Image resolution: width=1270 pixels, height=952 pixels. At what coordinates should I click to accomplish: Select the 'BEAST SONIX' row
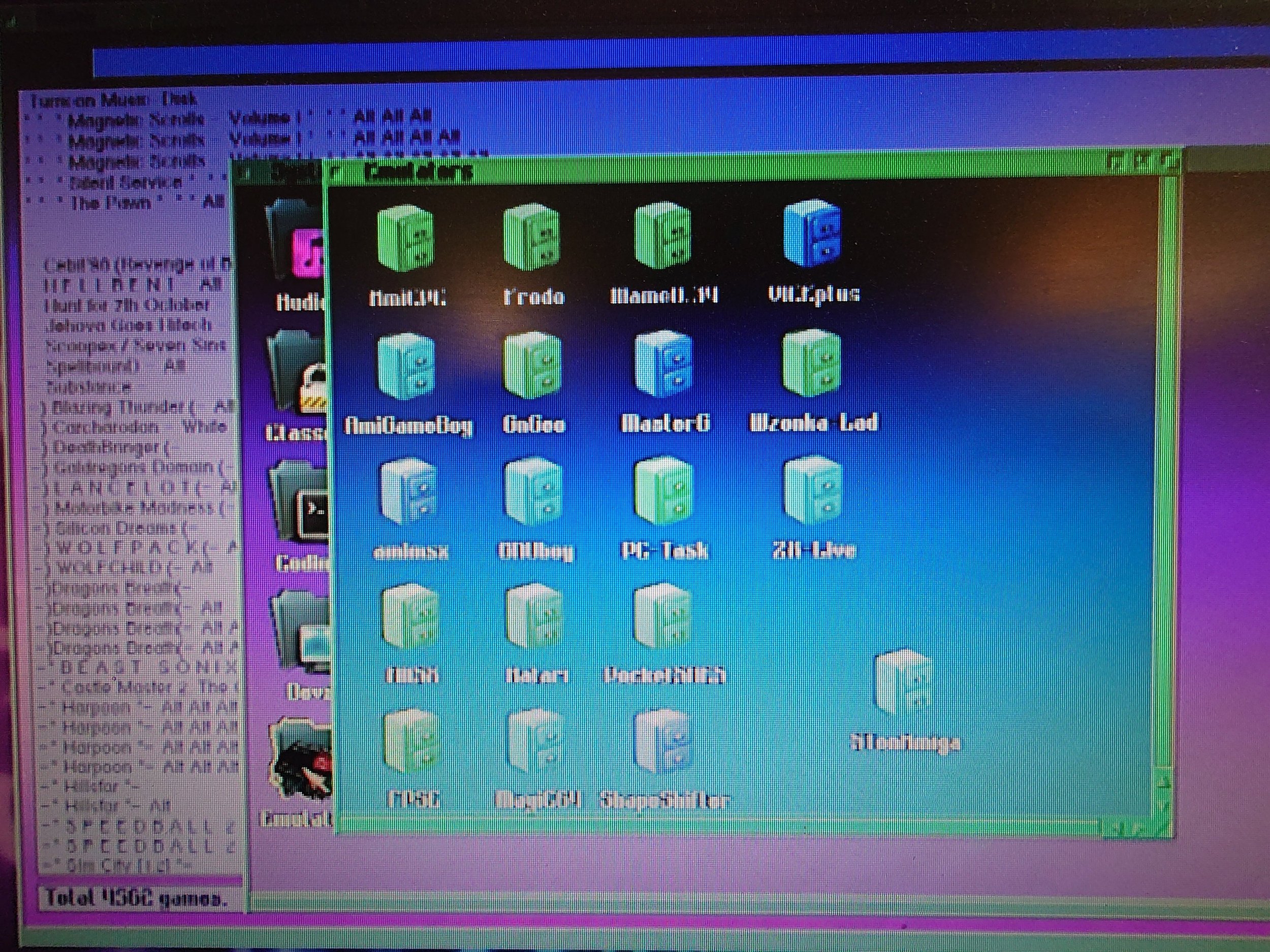point(138,667)
